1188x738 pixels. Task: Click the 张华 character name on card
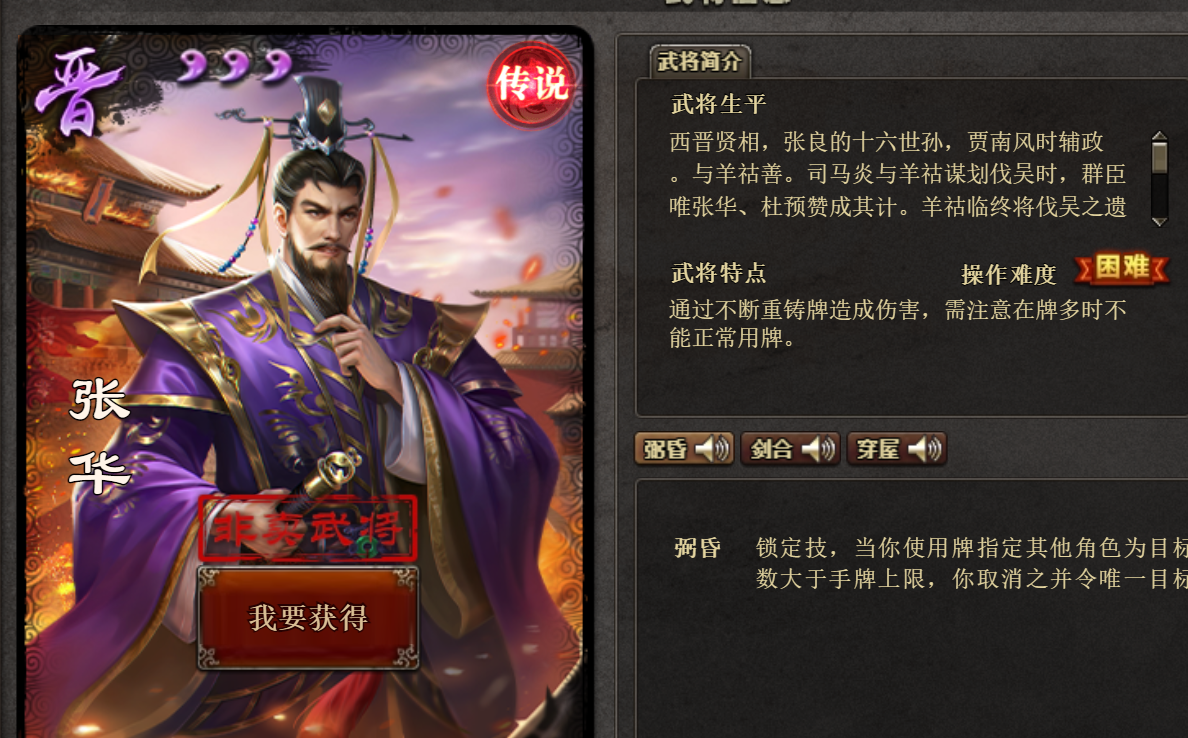(99, 436)
